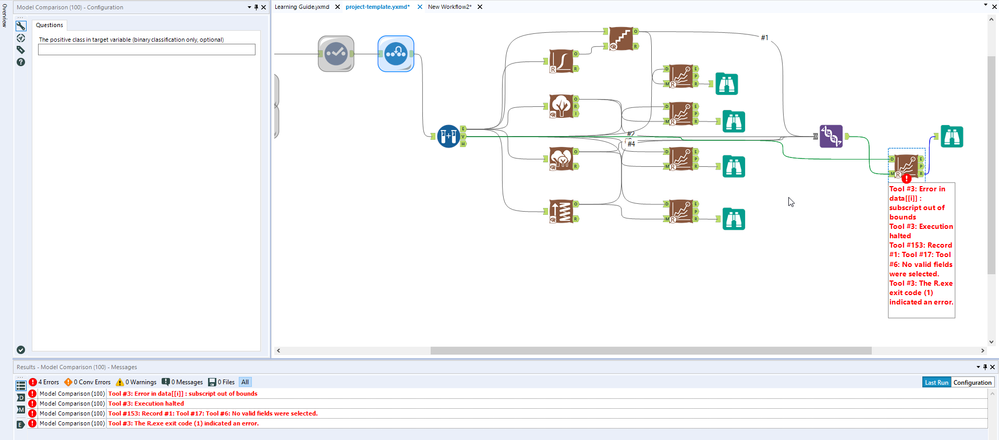Image resolution: width=999 pixels, height=440 pixels.
Task: Select the Logistic Regression tool
Action: [x=561, y=62]
